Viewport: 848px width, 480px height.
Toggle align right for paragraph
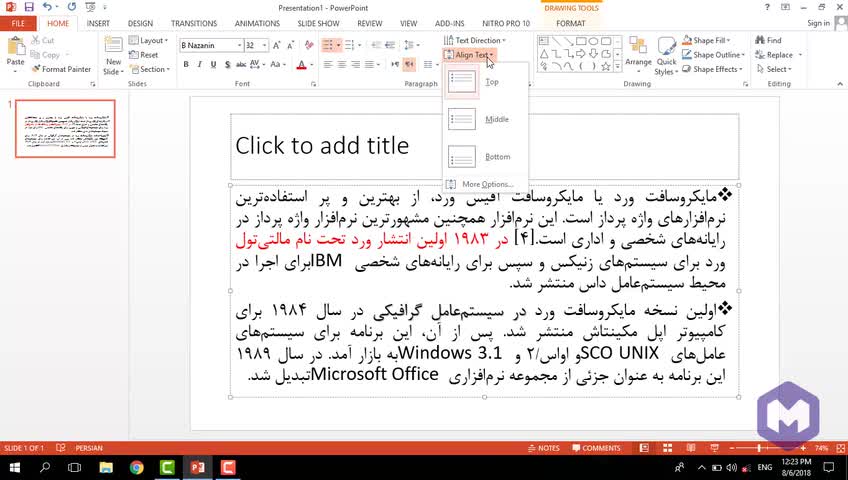coord(355,64)
